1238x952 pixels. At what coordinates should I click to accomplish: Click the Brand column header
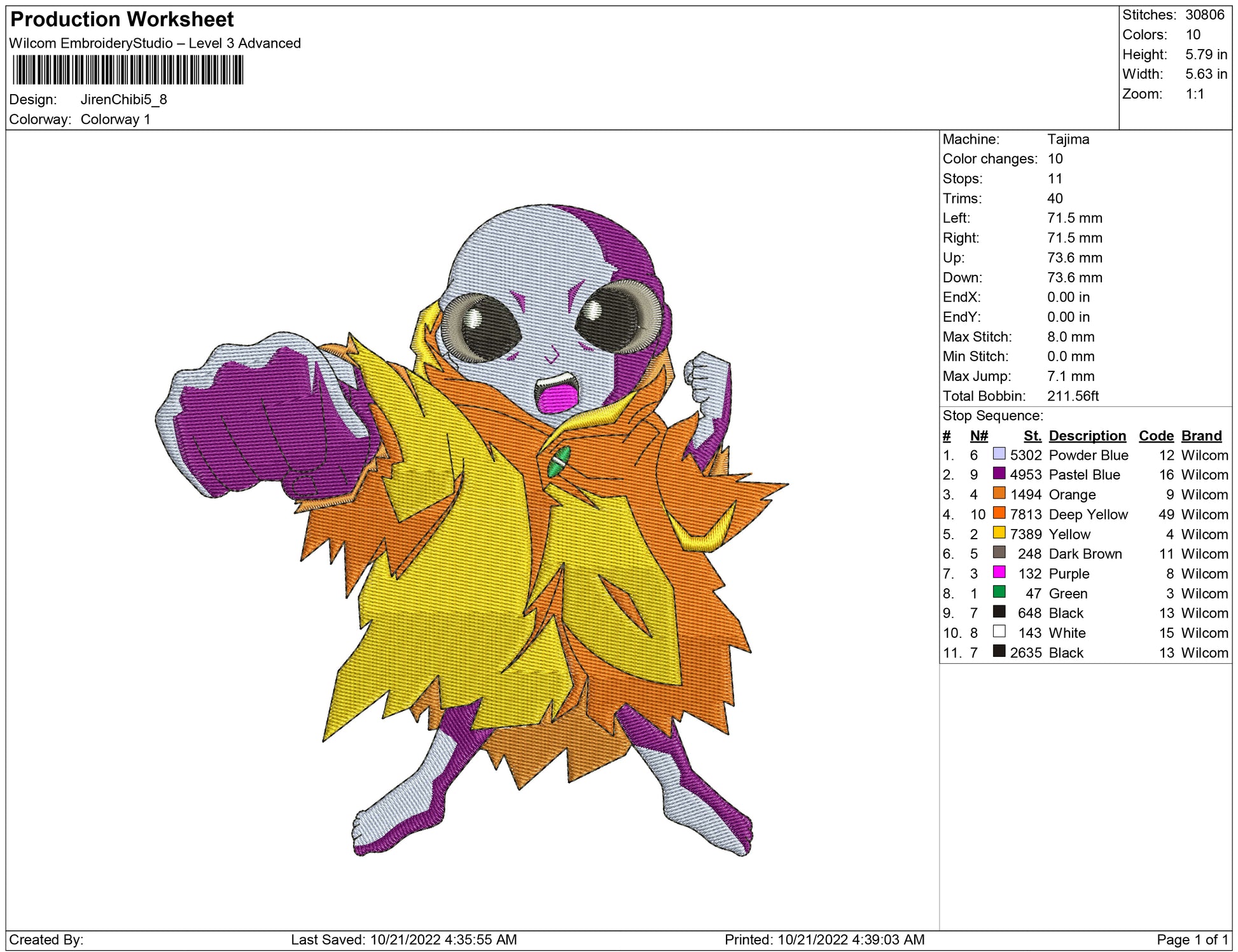(x=1201, y=436)
